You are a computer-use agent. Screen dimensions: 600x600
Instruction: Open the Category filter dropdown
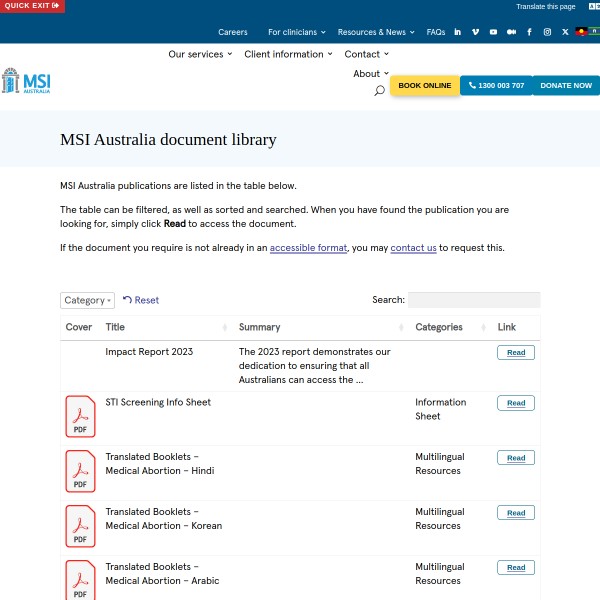[87, 300]
